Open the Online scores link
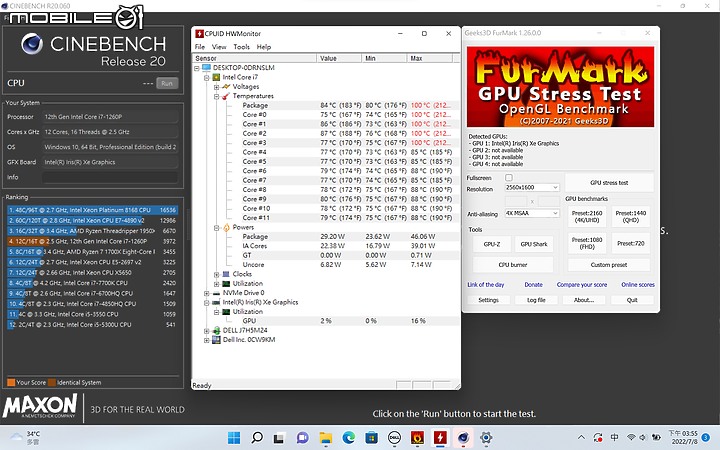 tap(638, 285)
